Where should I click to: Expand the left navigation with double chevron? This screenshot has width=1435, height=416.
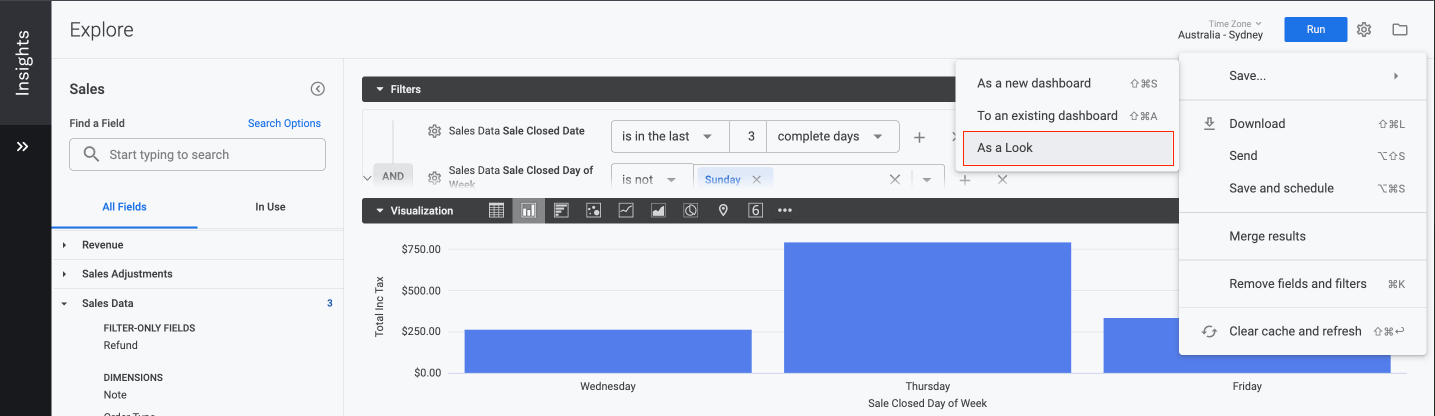(23, 147)
